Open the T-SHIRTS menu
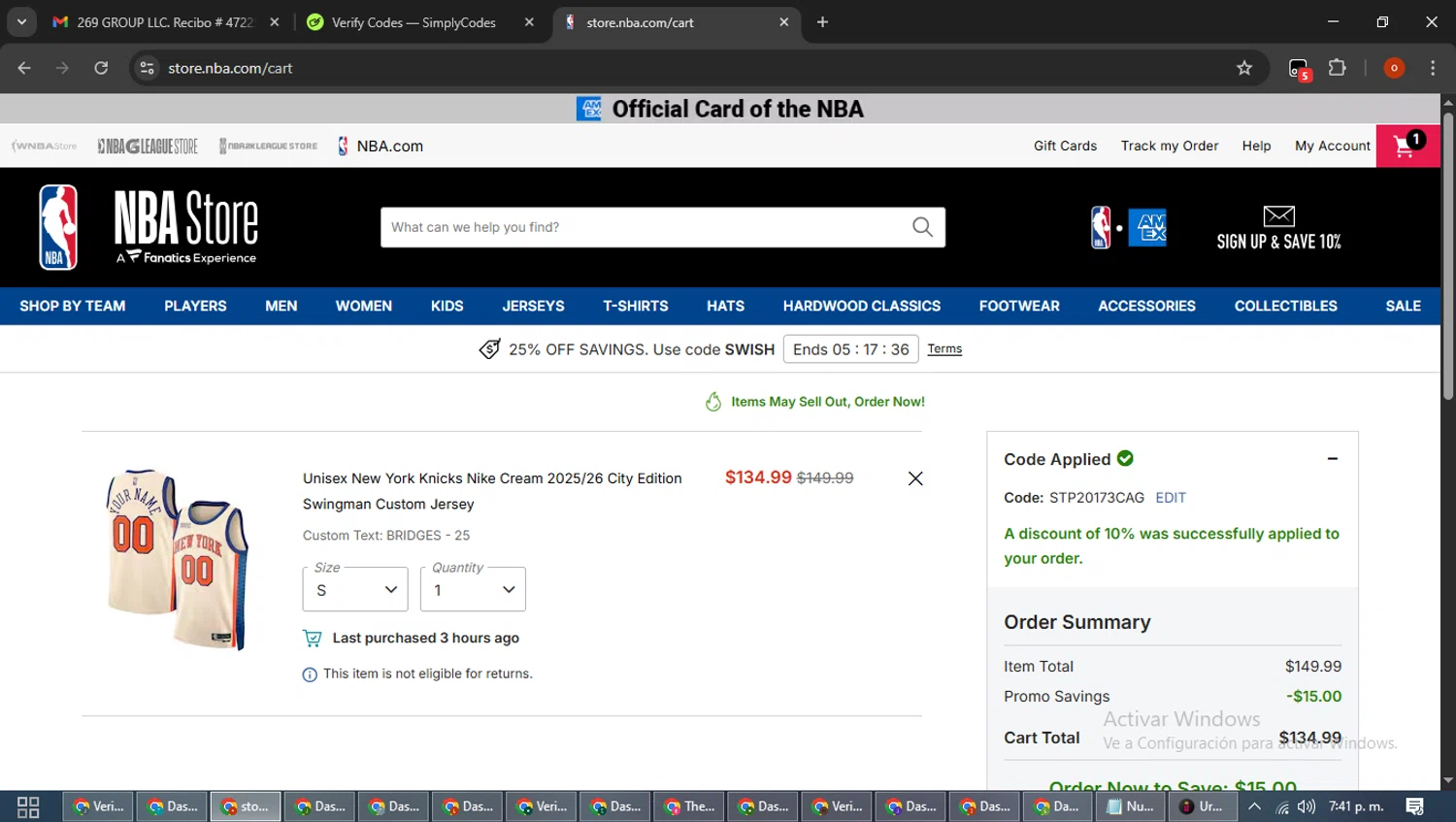 point(636,306)
